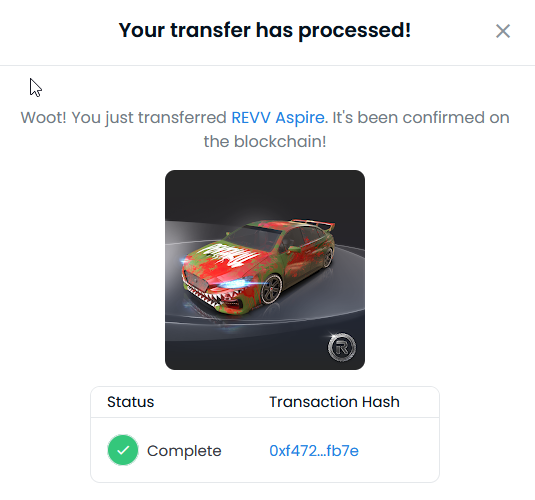The image size is (535, 500).
Task: Click the Complete status label
Action: tap(184, 451)
